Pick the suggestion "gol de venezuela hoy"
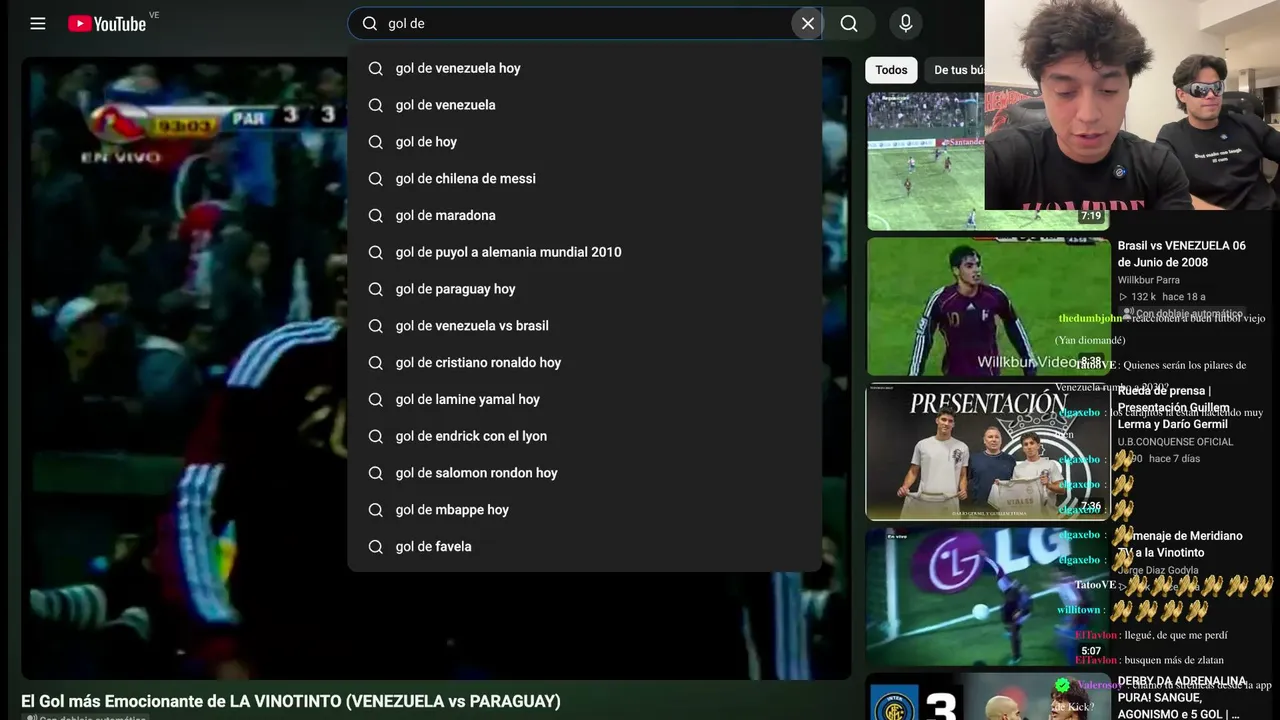This screenshot has width=1280, height=720. 585,68
